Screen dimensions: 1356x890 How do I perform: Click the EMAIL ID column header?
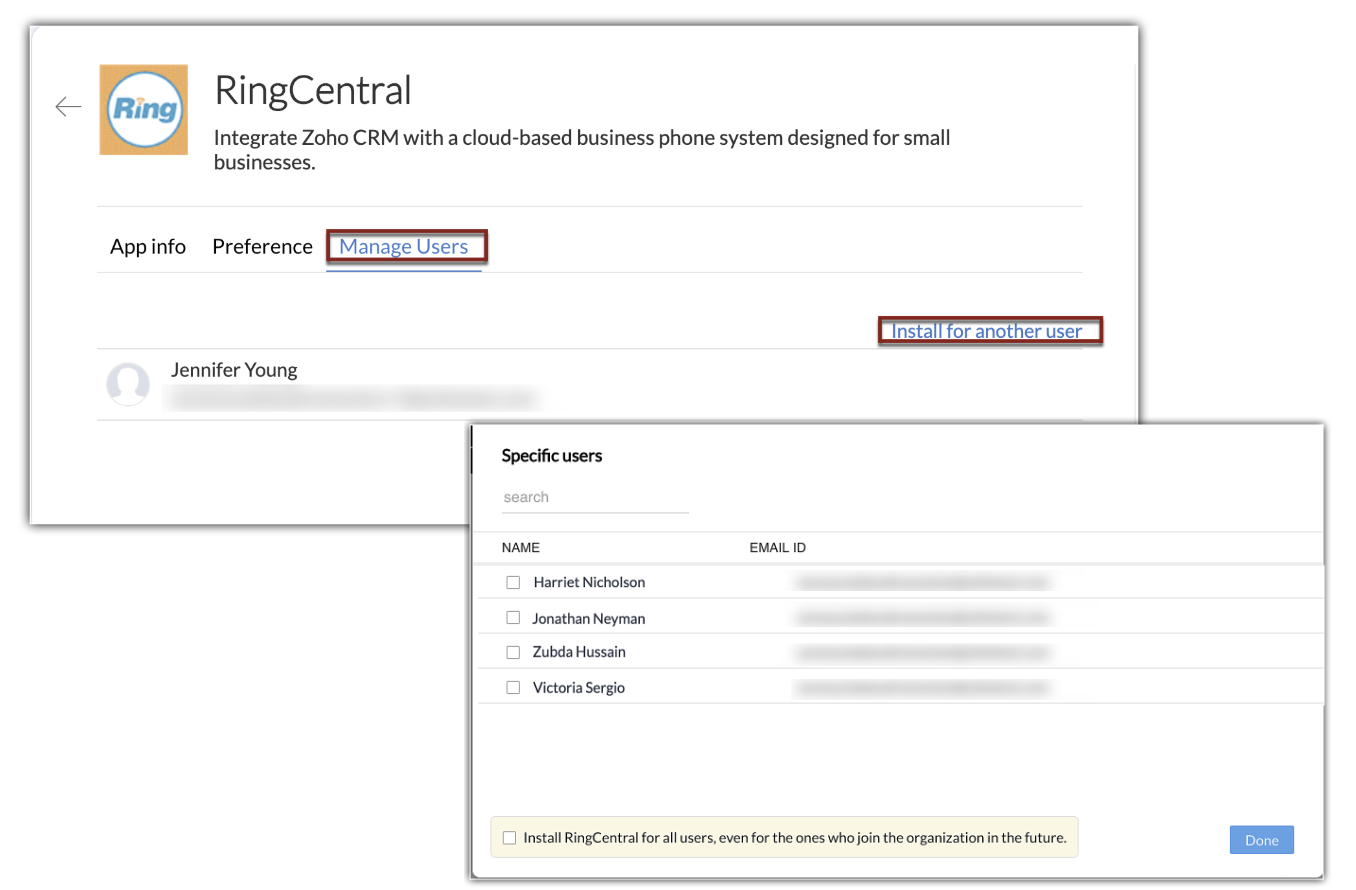pos(777,548)
